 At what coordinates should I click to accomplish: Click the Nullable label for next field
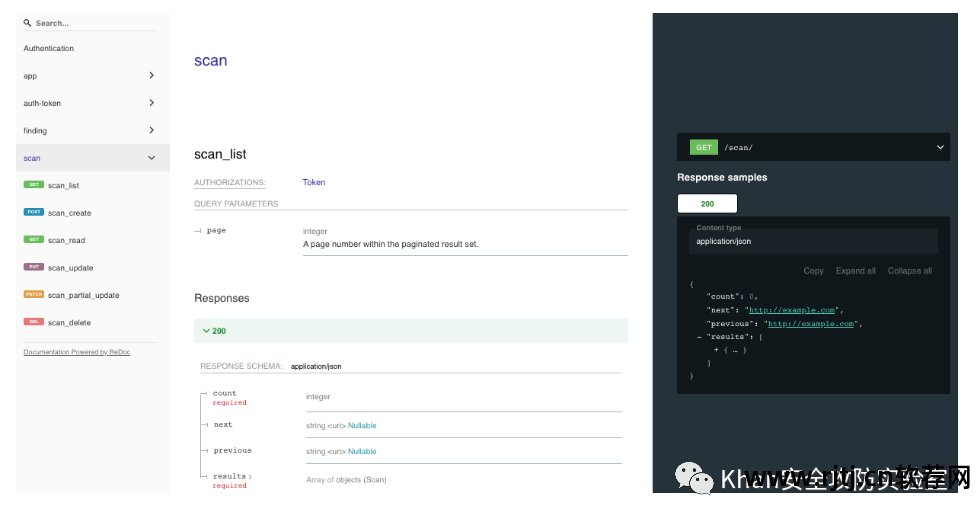click(362, 426)
